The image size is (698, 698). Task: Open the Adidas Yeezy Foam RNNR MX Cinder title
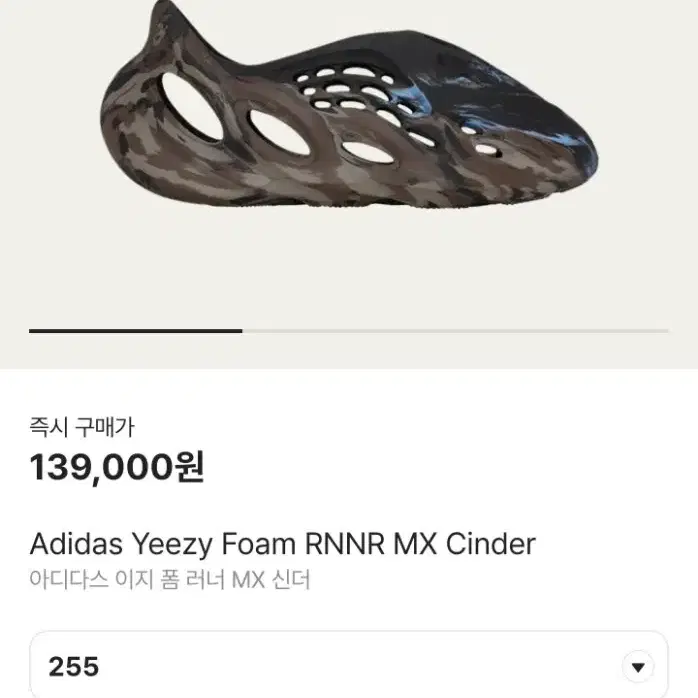pos(283,544)
